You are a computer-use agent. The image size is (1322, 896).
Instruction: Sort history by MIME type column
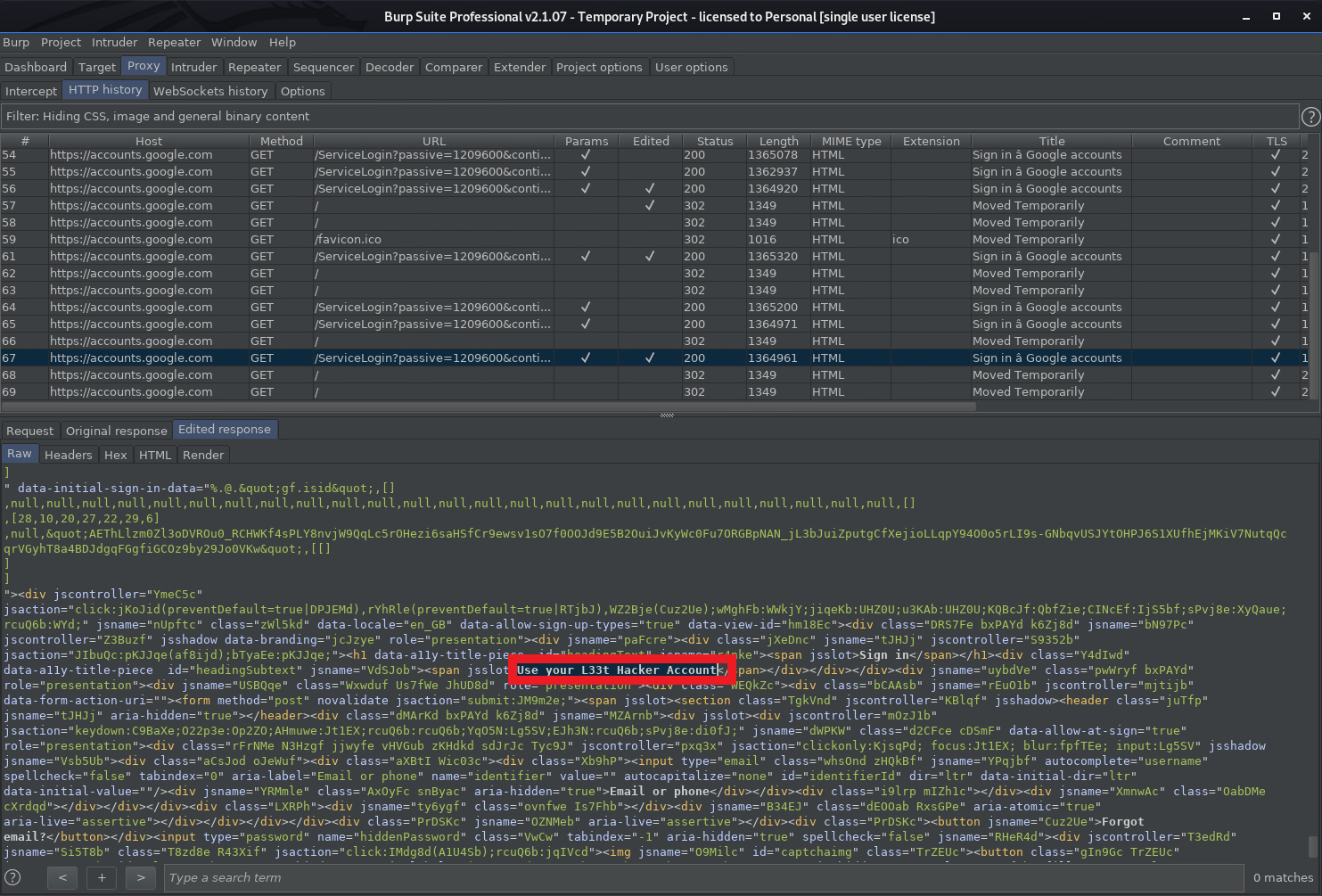point(851,141)
